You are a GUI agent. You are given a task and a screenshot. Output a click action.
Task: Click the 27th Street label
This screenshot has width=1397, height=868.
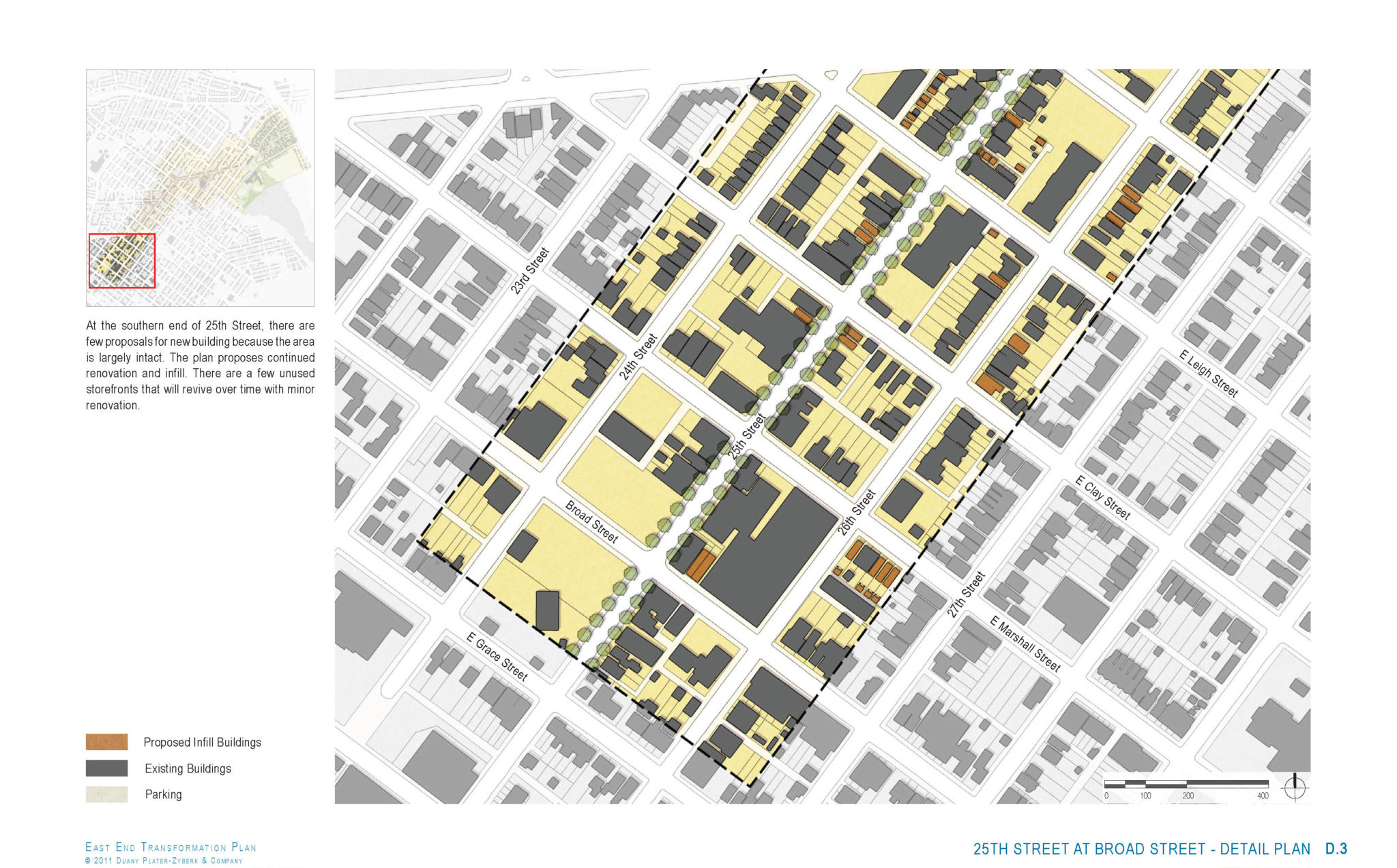966,595
